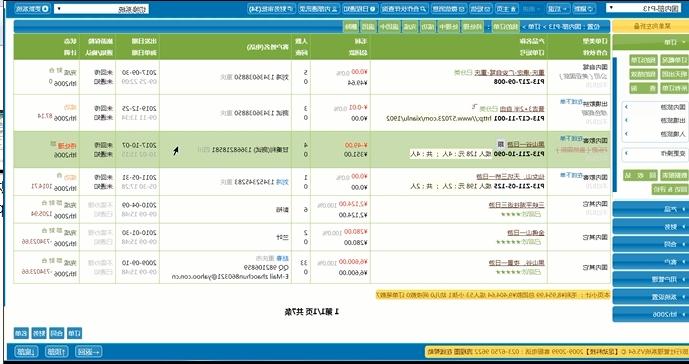Viewport: 689px width, 364px height.
Task: Click the 所有订单 button in sidebar
Action: pyautogui.click(x=674, y=88)
